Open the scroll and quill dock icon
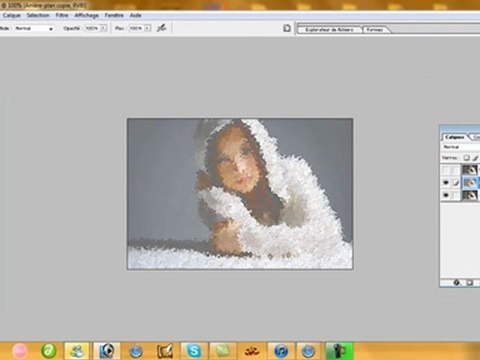Viewport: 480px width, 360px height. (x=165, y=351)
